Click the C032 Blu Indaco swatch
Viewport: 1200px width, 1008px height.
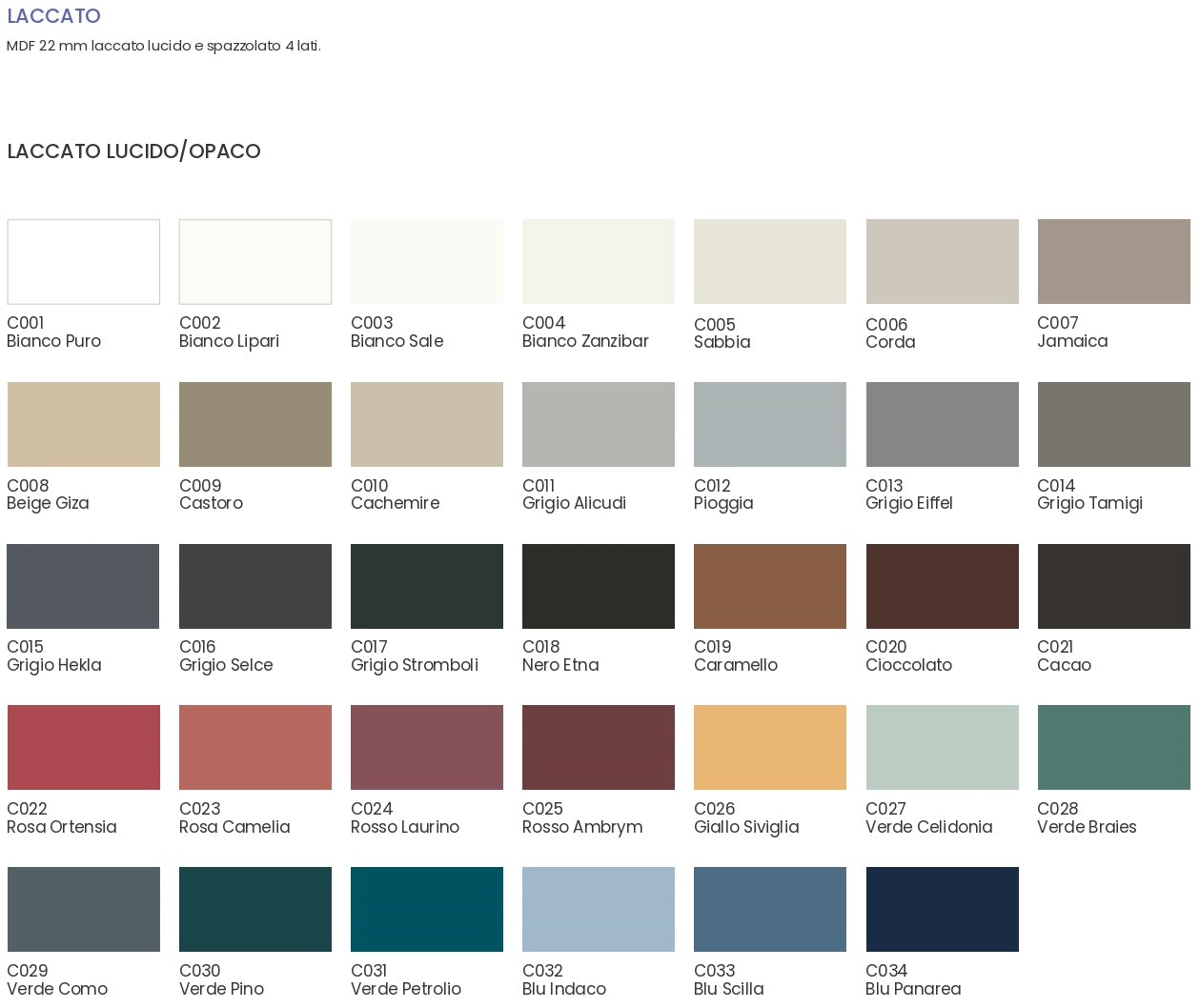tap(599, 909)
